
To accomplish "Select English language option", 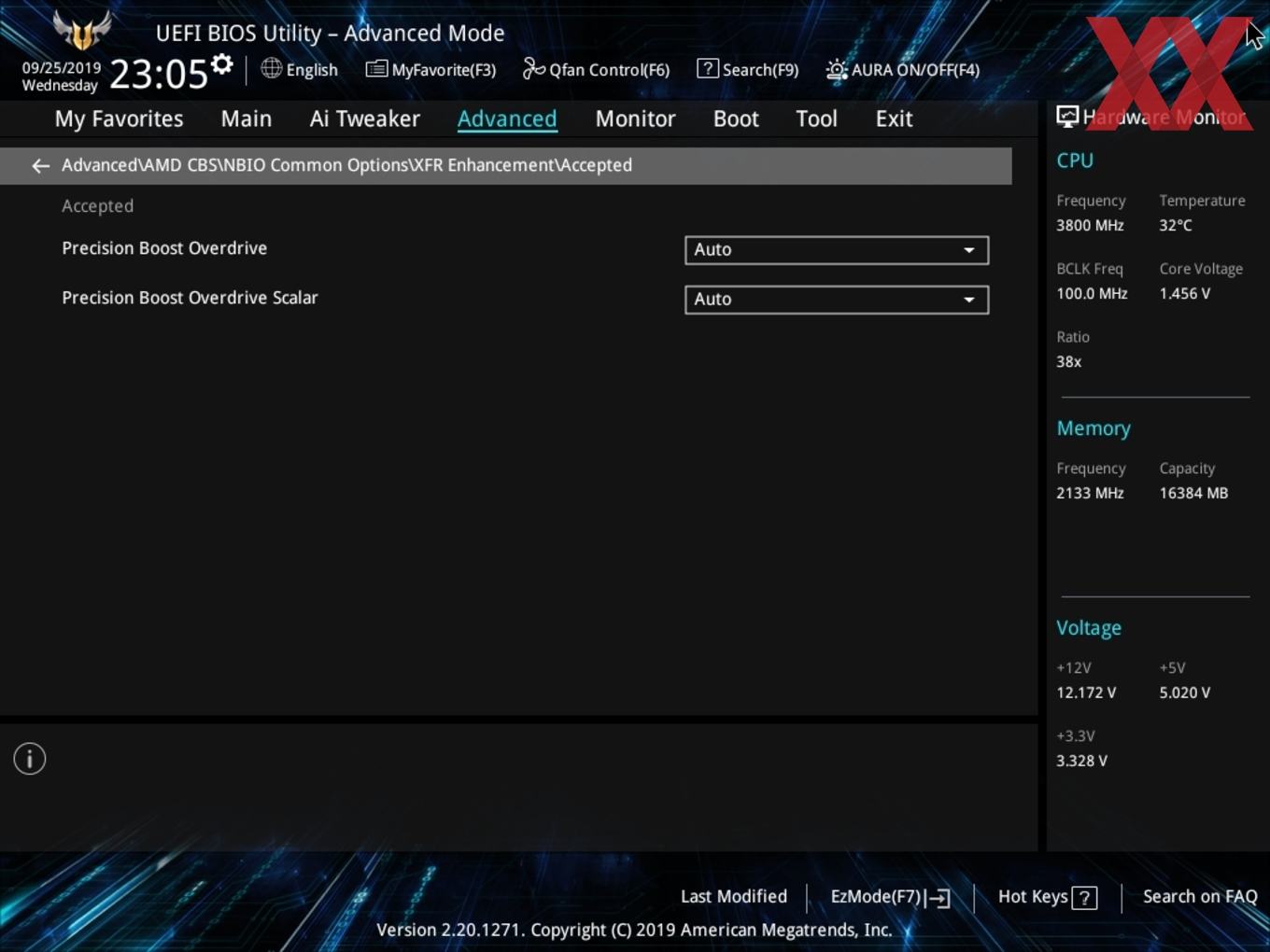I will (x=312, y=70).
